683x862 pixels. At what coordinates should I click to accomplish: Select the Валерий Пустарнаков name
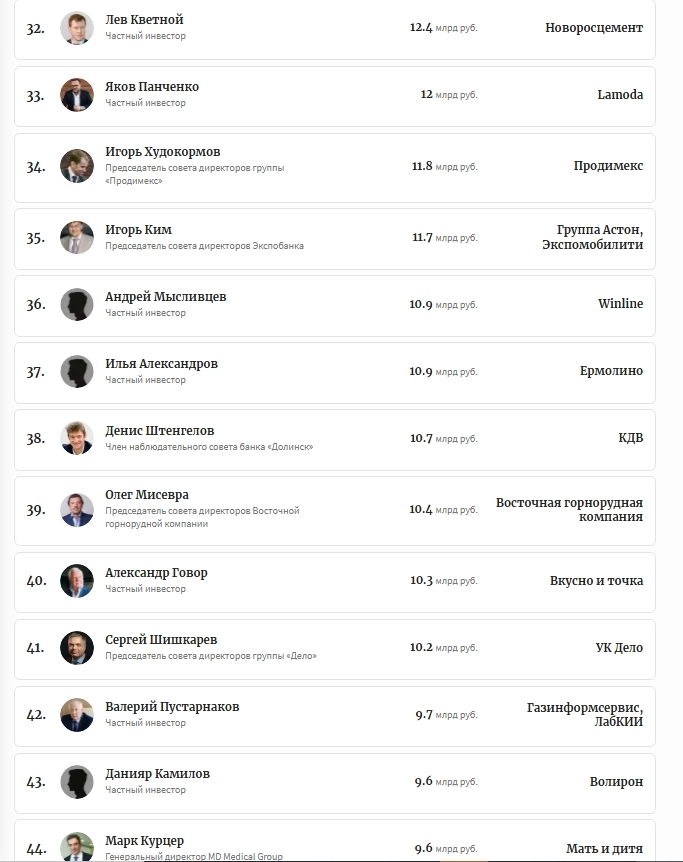pos(172,707)
